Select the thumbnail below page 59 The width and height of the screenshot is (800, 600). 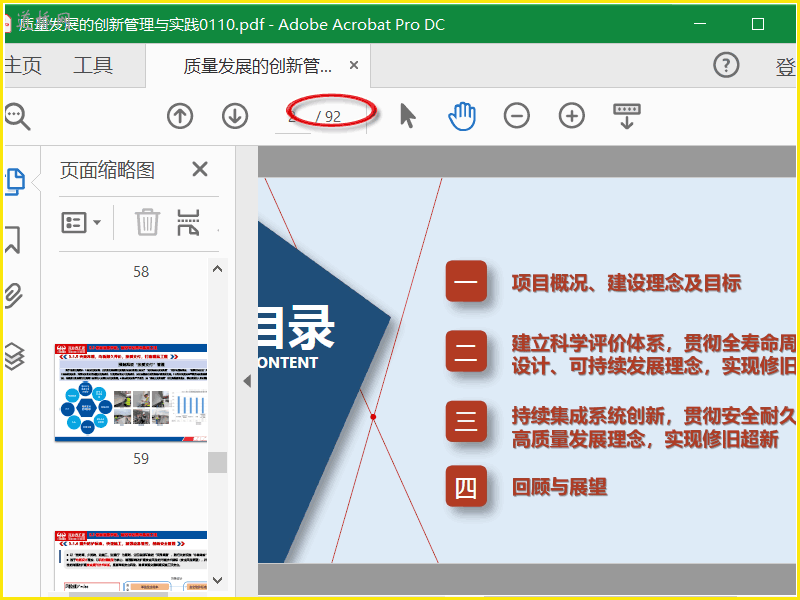131,561
